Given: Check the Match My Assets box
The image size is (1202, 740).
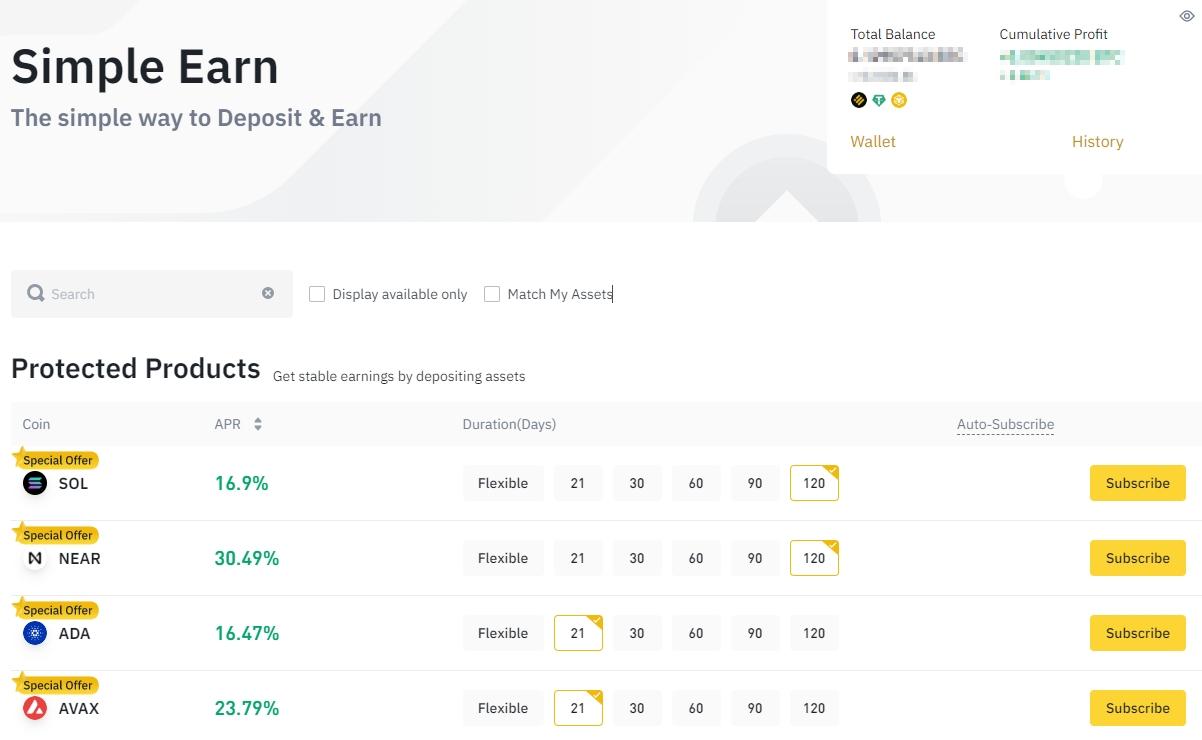Looking at the screenshot, I should click(492, 294).
